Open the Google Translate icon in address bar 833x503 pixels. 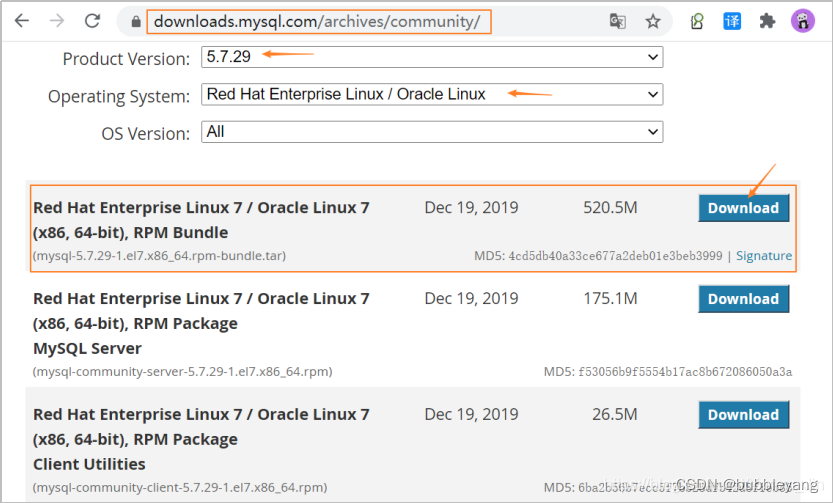pyautogui.click(x=617, y=21)
